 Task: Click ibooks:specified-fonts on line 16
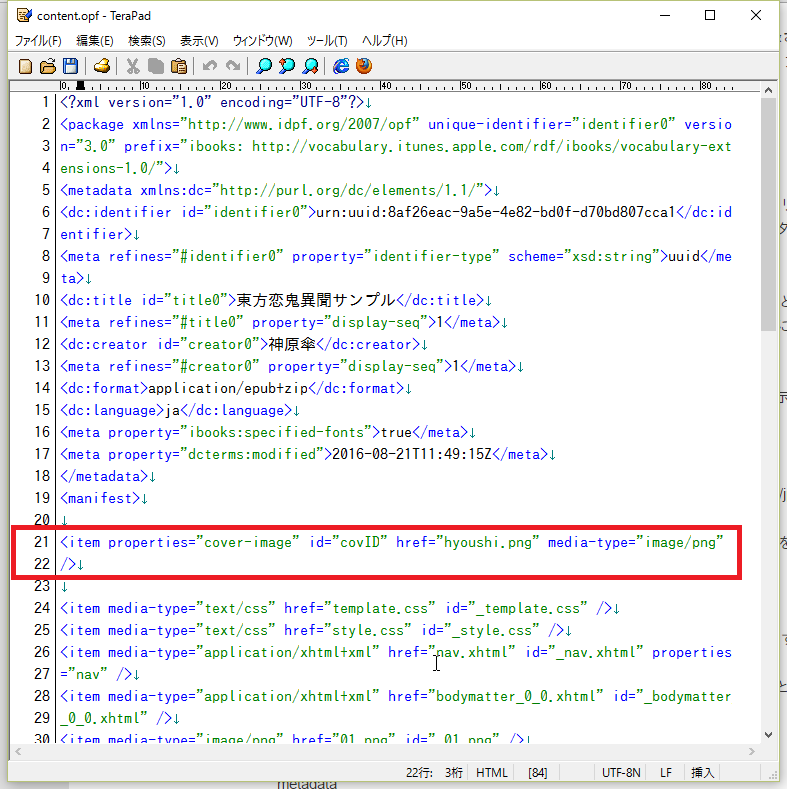click(x=276, y=432)
